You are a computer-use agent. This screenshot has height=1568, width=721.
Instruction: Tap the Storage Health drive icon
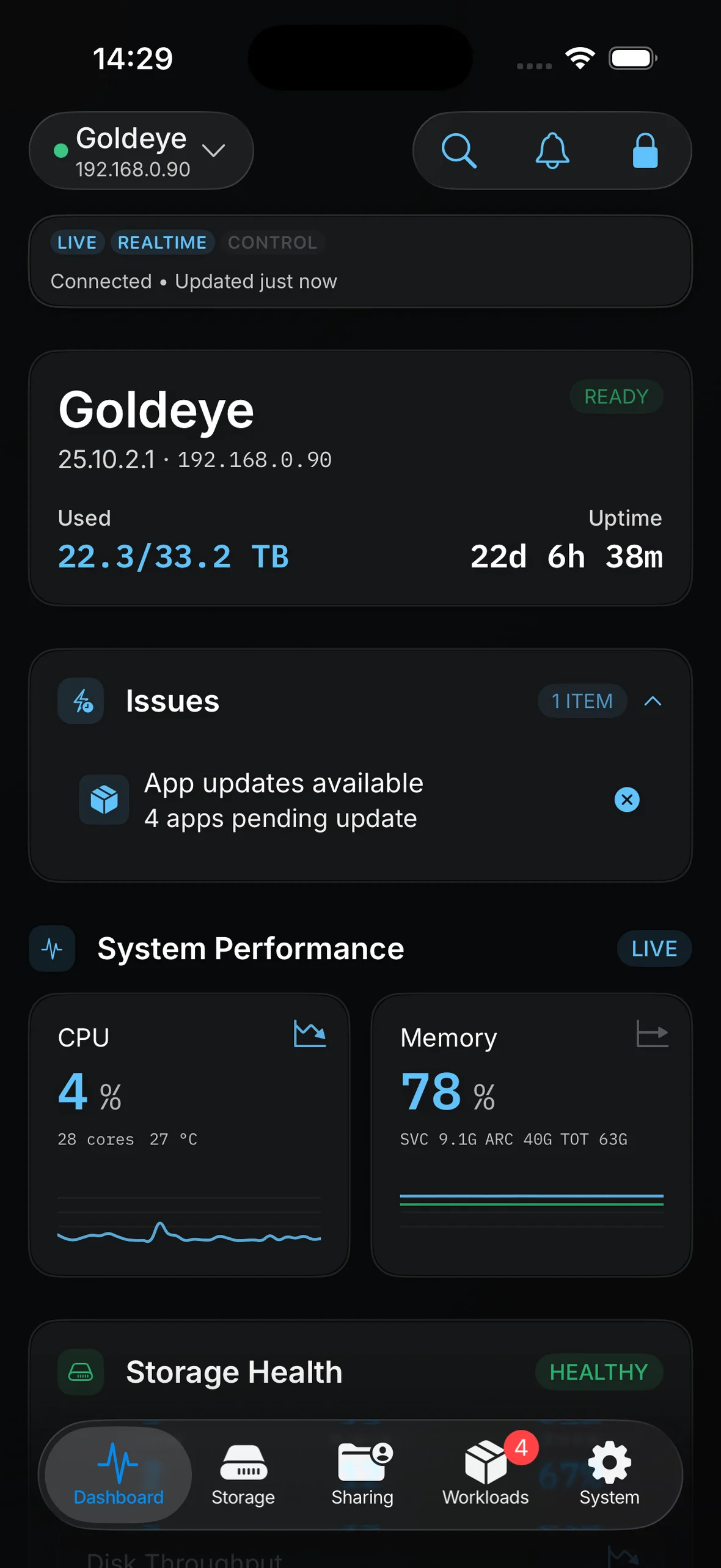(x=81, y=1372)
